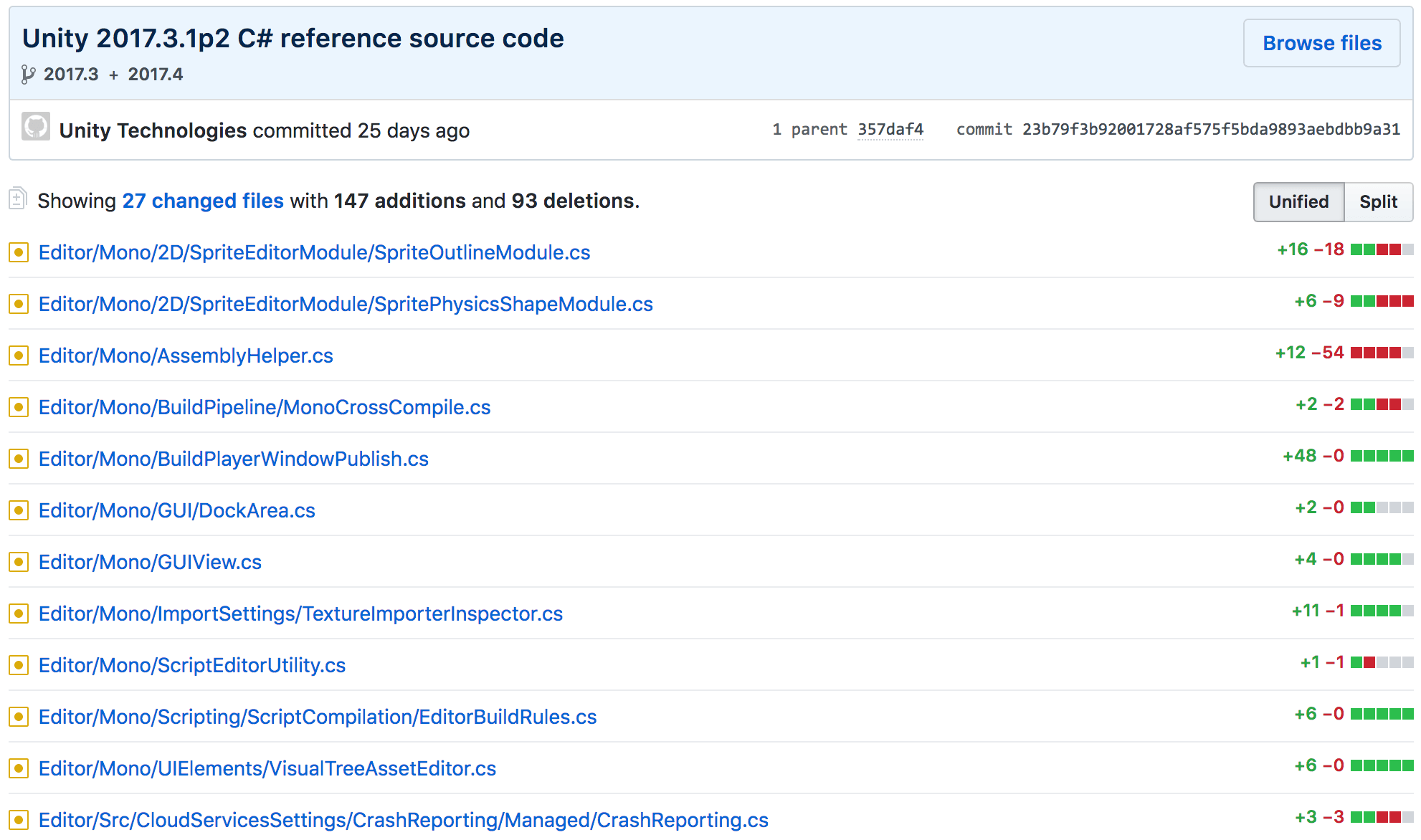Viewport: 1421px width, 840px height.
Task: Open SpriteOutlineModule.cs file diff
Action: (x=314, y=252)
